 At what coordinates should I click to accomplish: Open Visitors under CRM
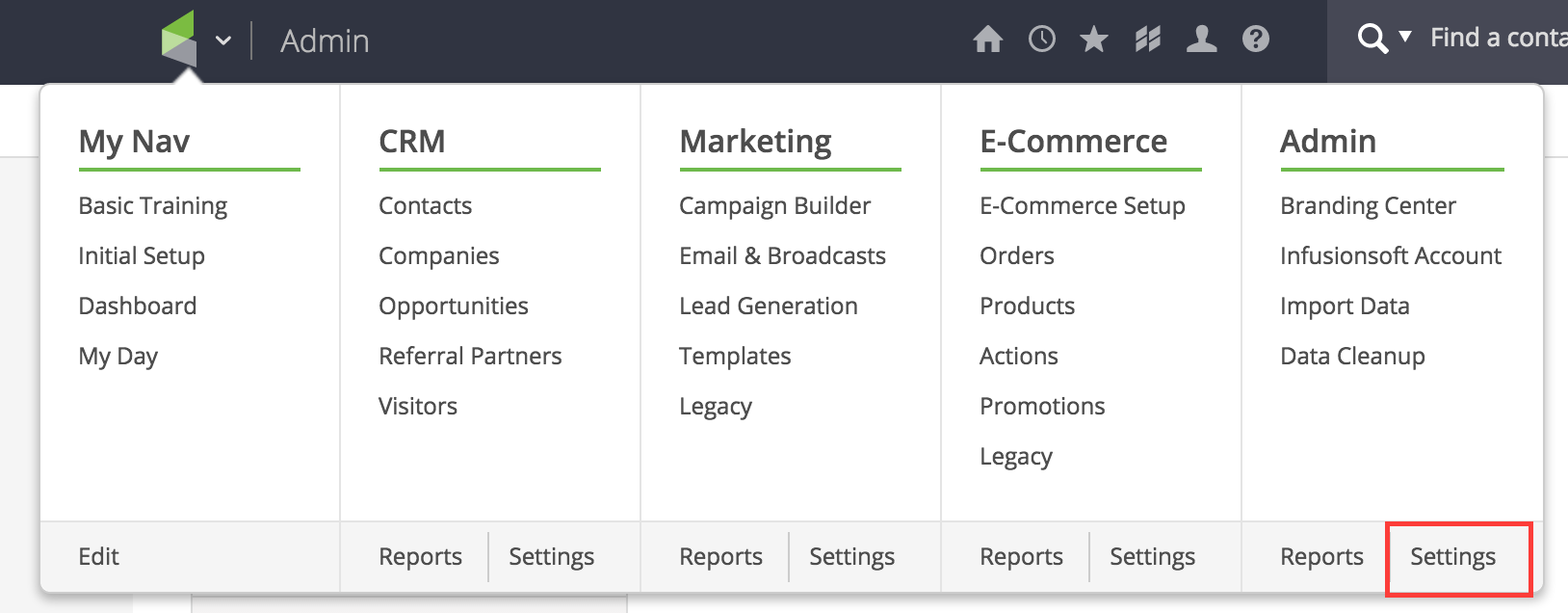pyautogui.click(x=418, y=407)
